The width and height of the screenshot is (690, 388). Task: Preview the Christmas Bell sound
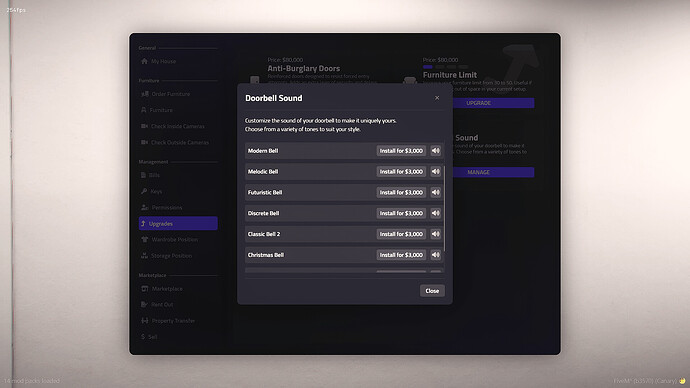(x=436, y=255)
